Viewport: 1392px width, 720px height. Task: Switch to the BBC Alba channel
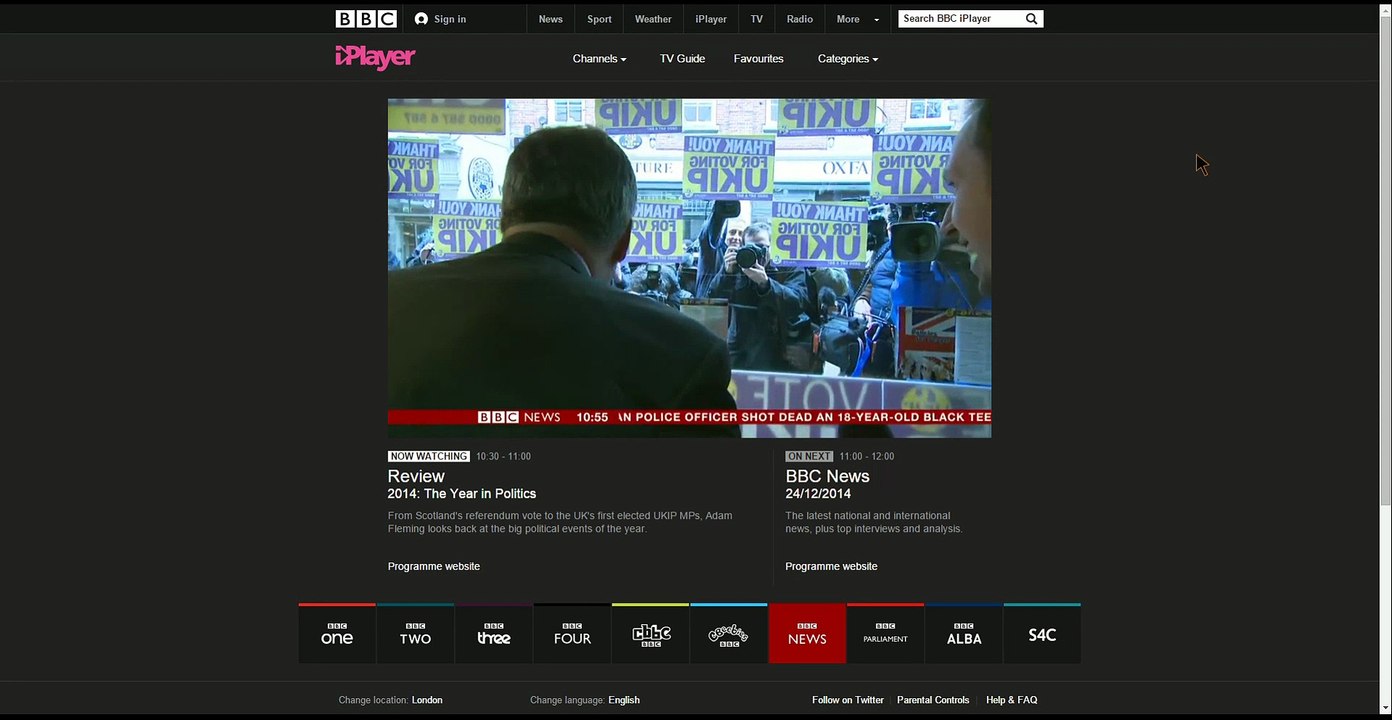(x=964, y=633)
